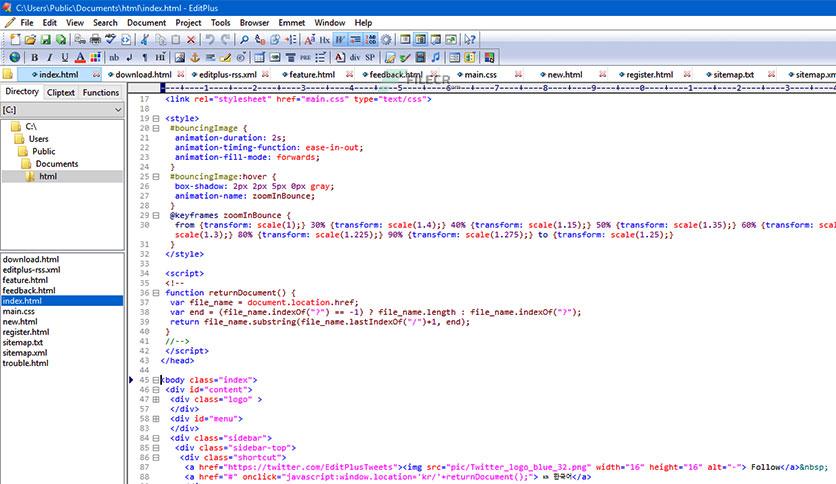Open the [C:] drive dropdown

pos(118,110)
